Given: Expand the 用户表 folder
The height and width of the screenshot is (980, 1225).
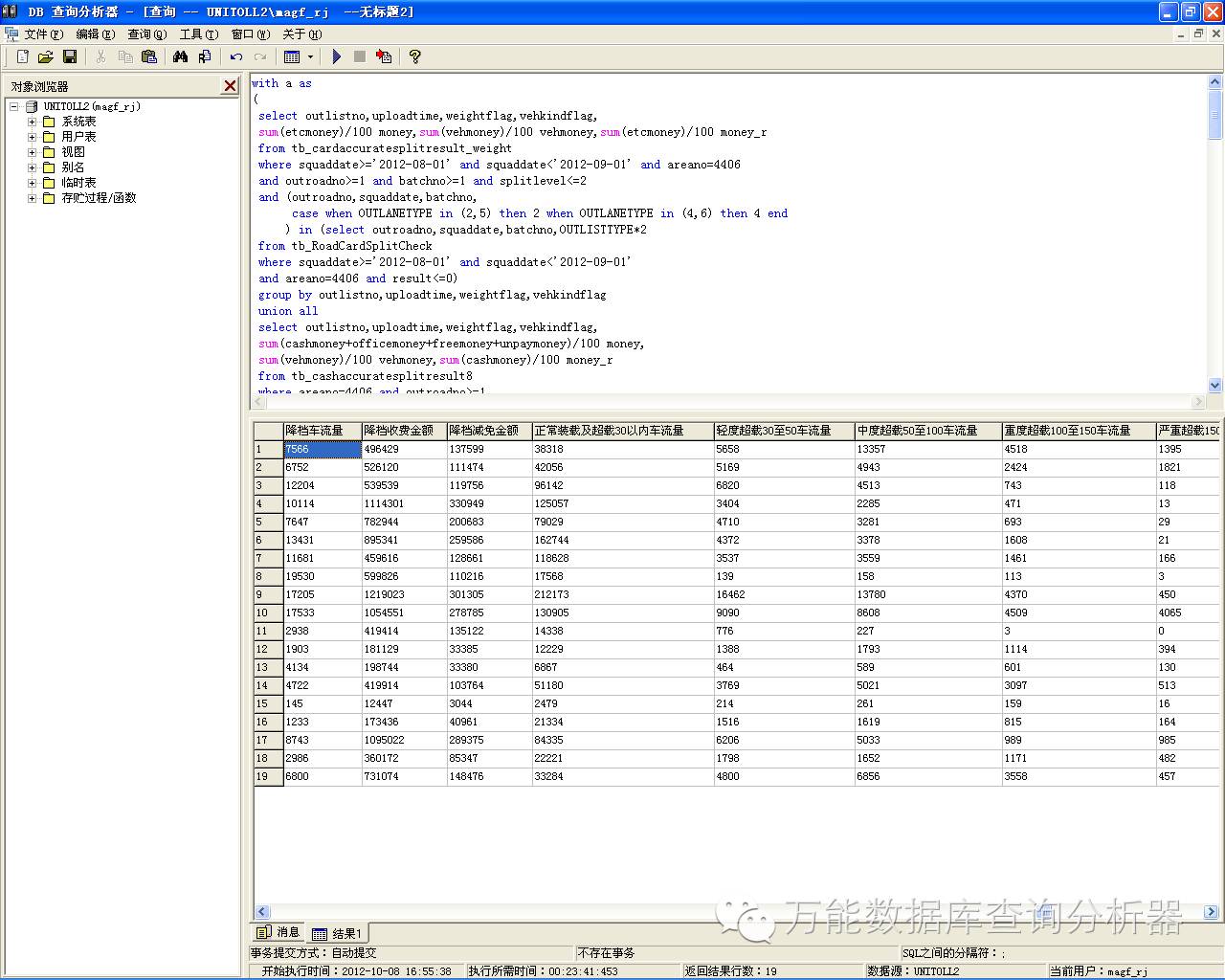Looking at the screenshot, I should (x=32, y=137).
